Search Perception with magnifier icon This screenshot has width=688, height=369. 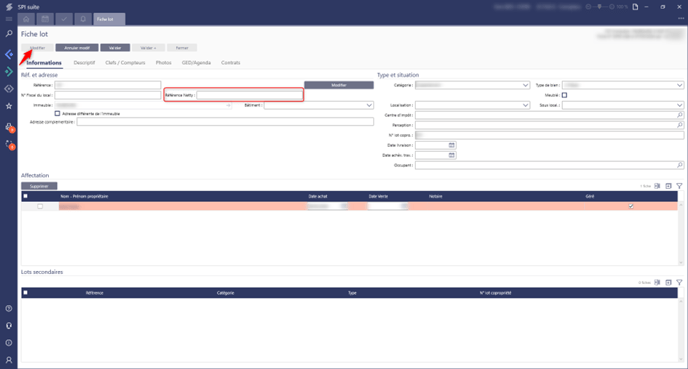pos(680,125)
